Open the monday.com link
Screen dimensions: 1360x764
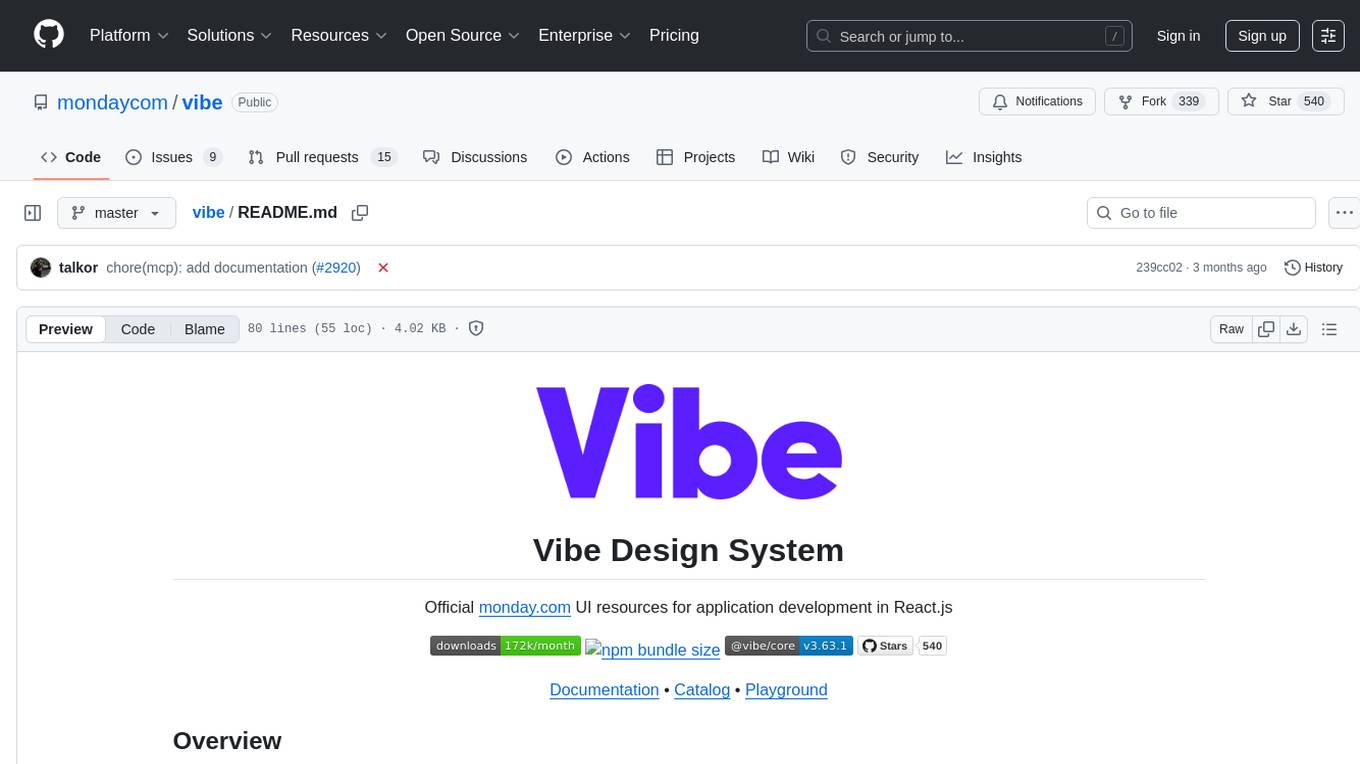pos(525,607)
